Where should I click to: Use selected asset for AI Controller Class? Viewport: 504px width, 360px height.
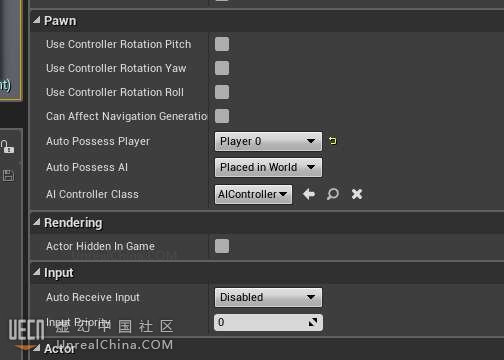(309, 194)
